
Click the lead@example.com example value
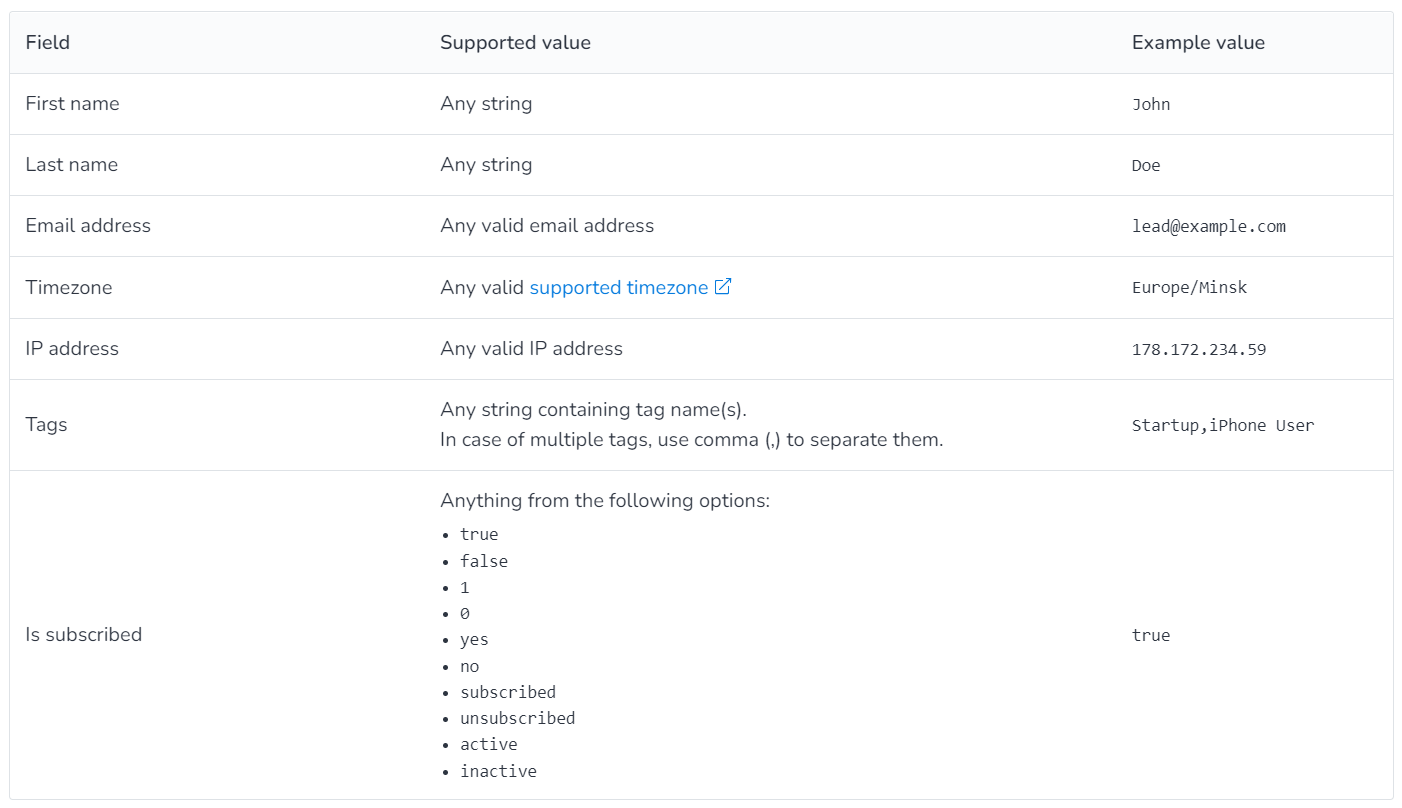(1208, 227)
